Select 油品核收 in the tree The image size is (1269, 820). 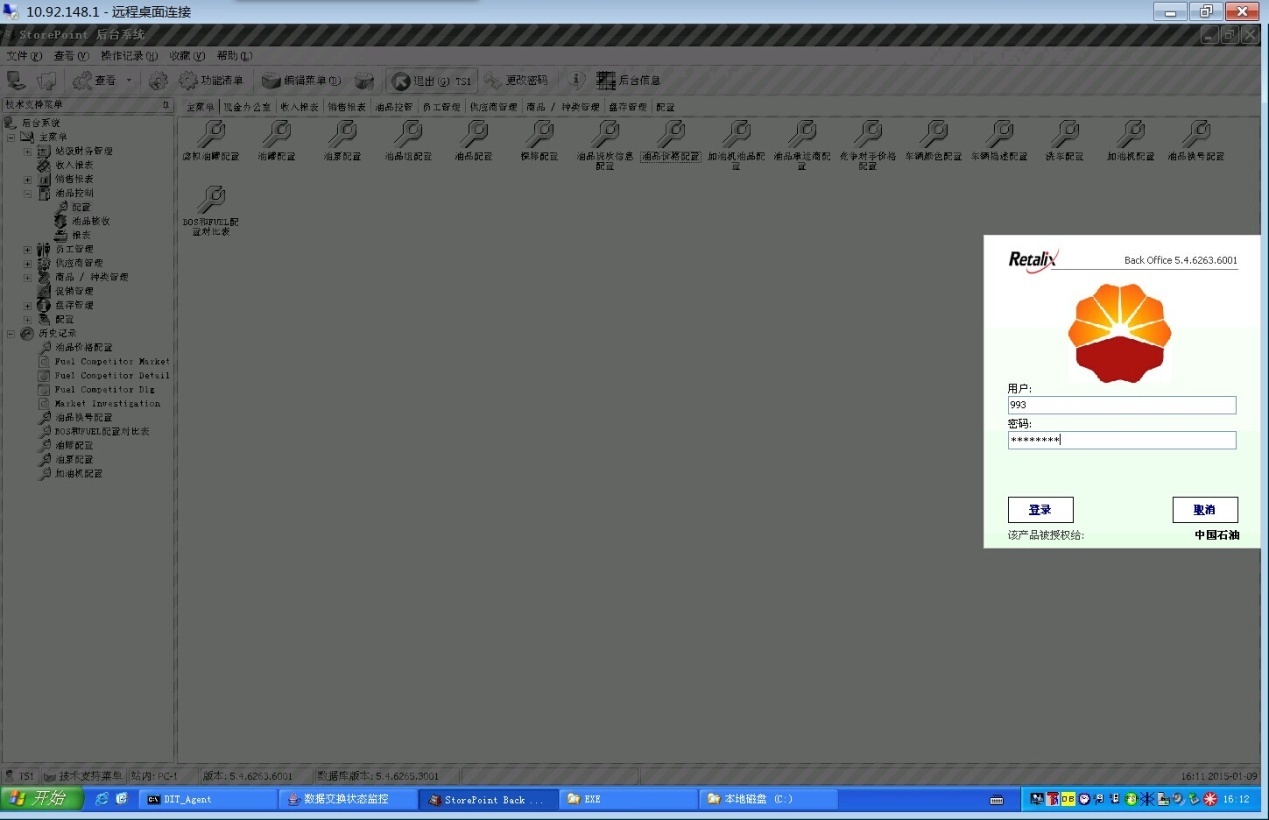coord(90,221)
